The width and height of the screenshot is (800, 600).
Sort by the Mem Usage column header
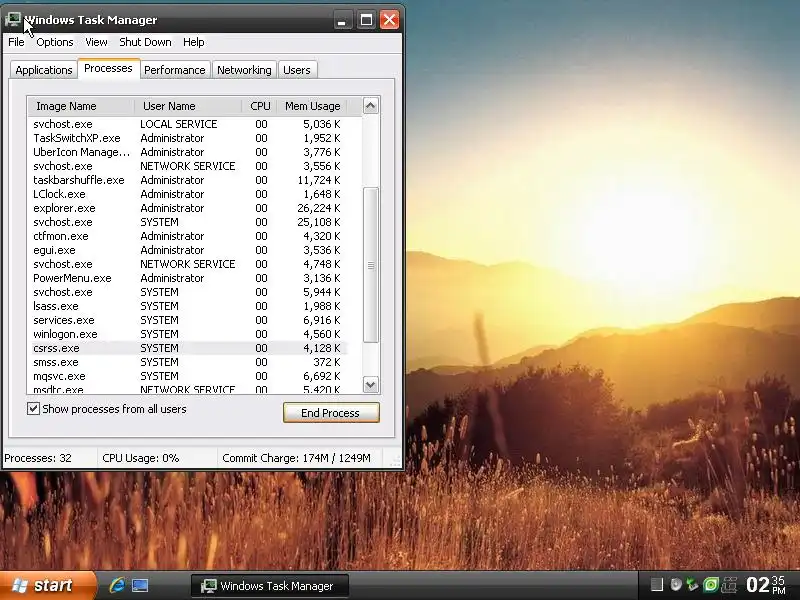[x=312, y=106]
